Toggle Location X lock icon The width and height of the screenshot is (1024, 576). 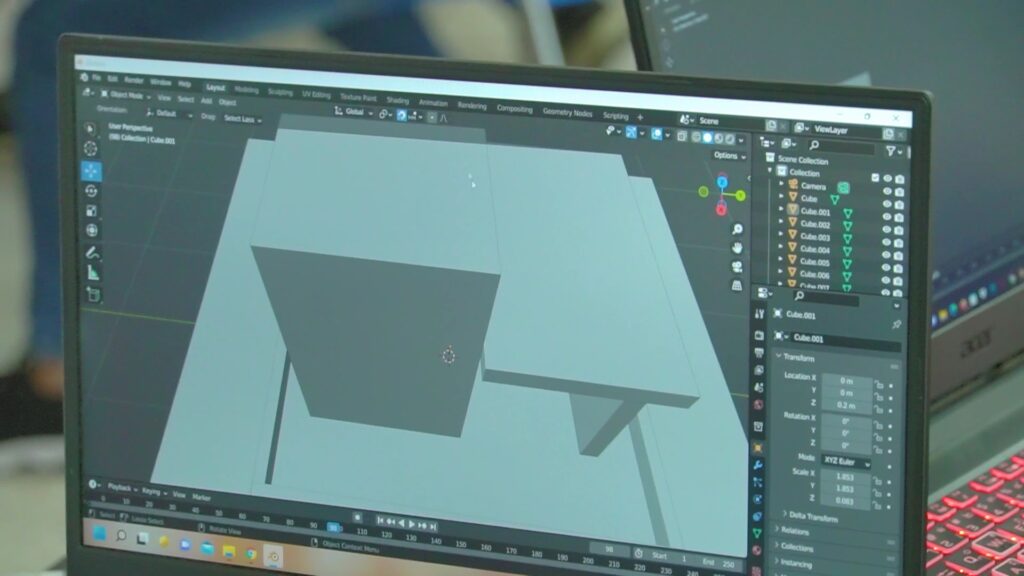click(878, 384)
